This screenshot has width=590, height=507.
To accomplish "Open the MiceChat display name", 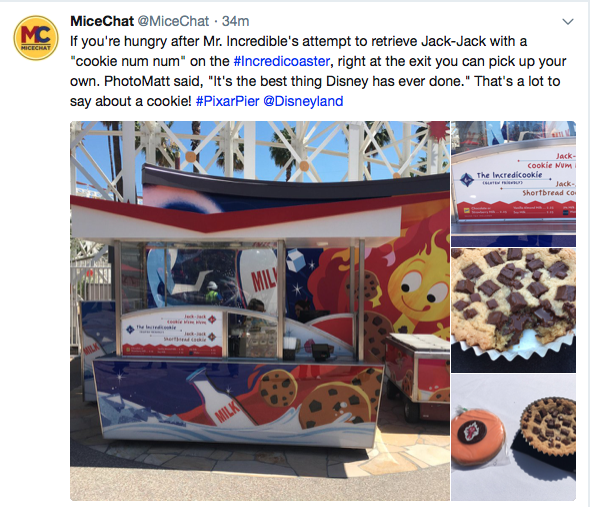I will [x=102, y=21].
